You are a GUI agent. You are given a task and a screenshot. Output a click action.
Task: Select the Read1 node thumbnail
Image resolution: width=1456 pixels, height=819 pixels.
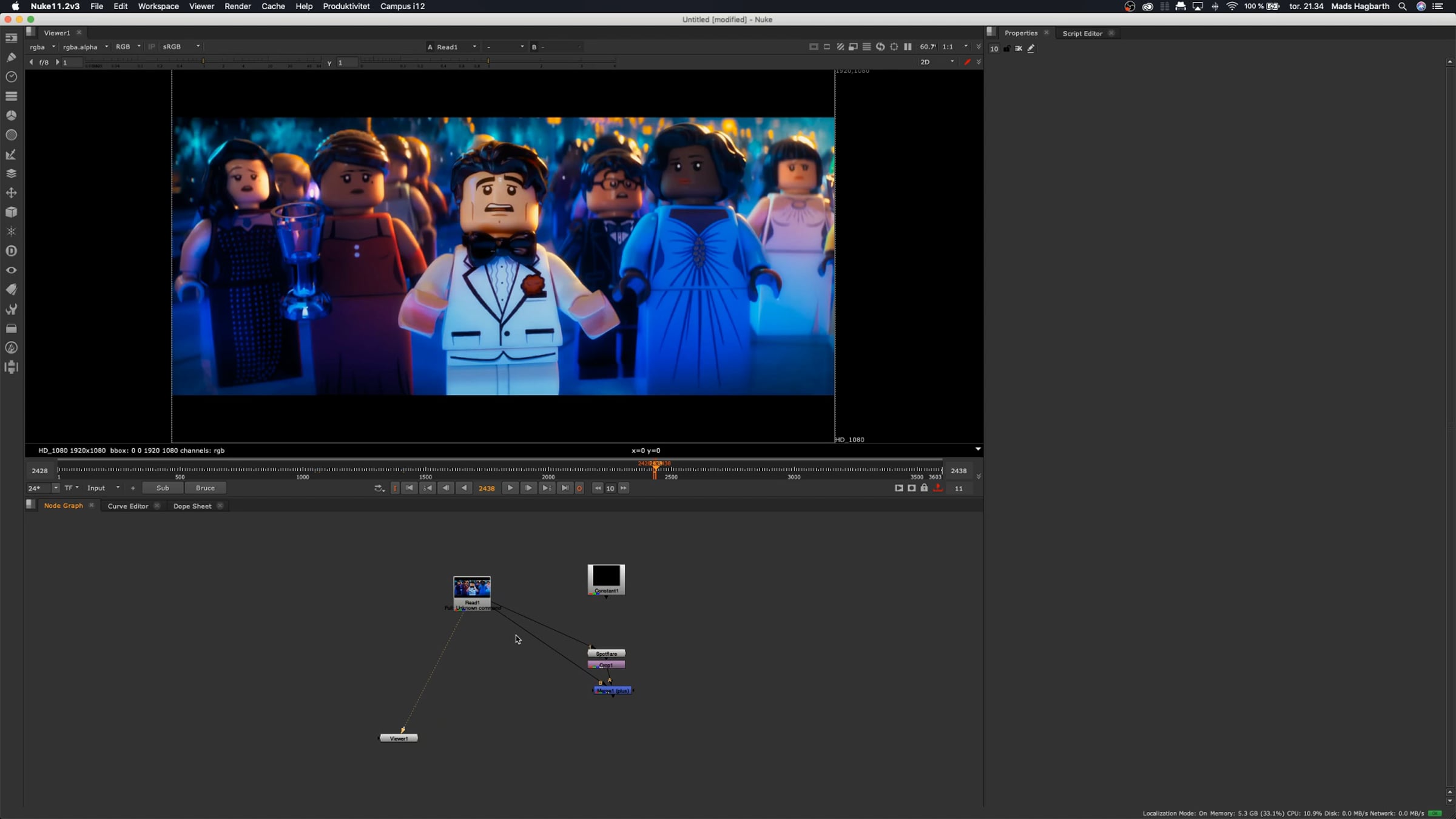pos(472,588)
